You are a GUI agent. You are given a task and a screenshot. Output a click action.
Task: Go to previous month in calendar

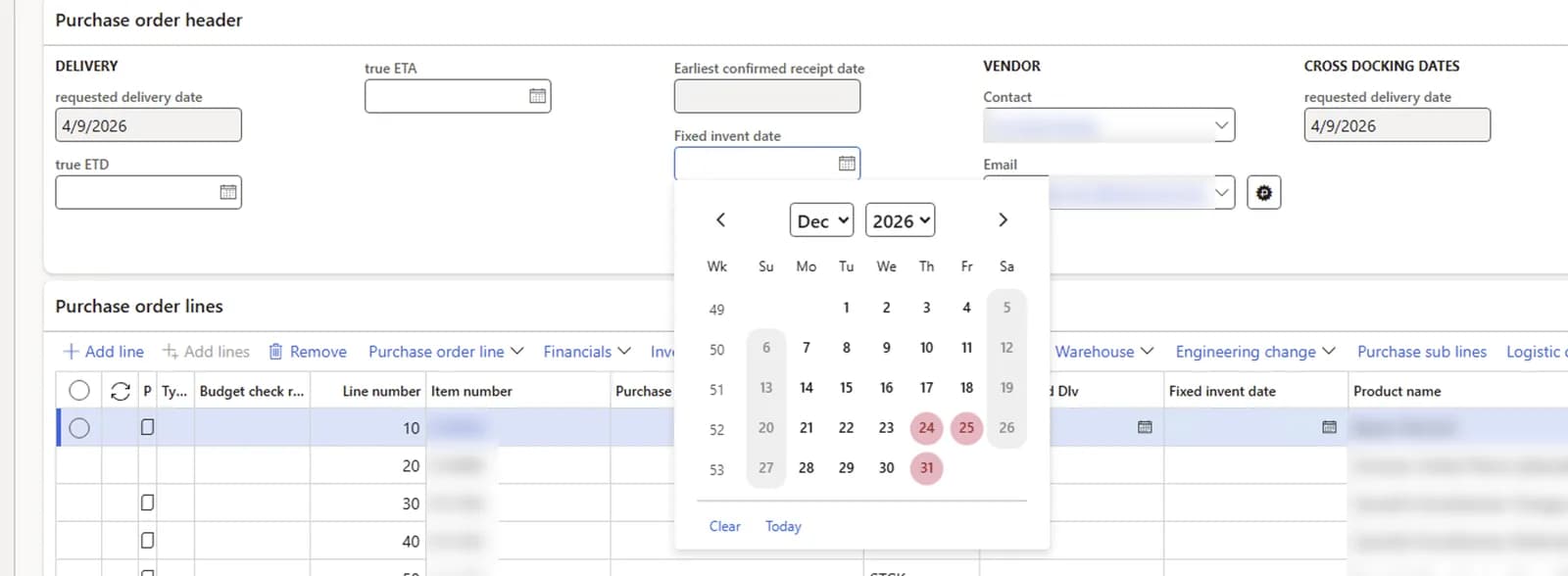[720, 219]
